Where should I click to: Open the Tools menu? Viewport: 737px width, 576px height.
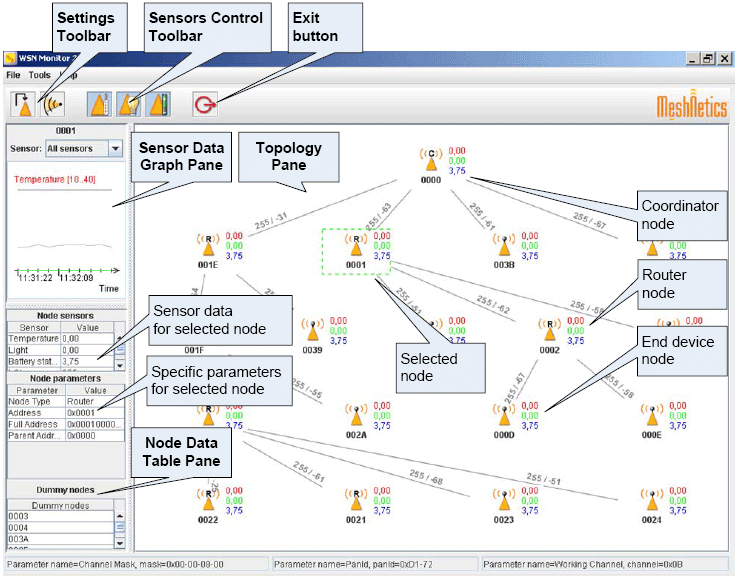pos(39,75)
